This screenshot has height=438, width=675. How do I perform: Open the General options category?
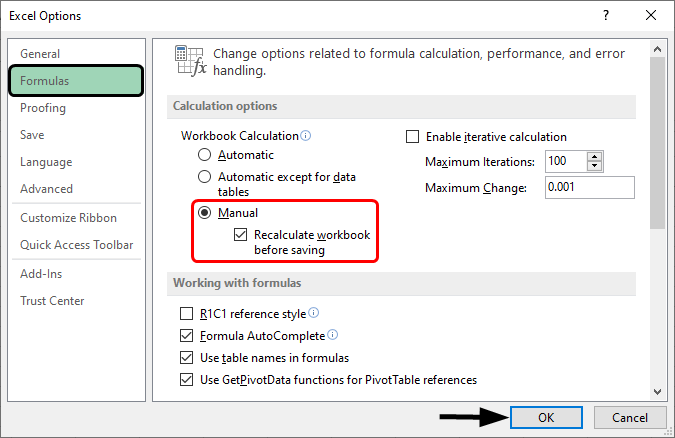(x=40, y=54)
